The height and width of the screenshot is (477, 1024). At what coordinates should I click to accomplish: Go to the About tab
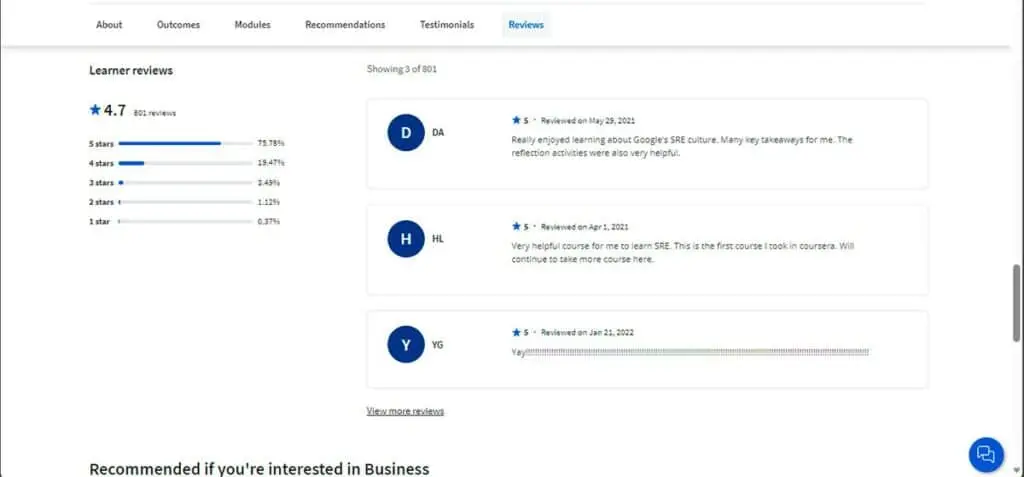(x=109, y=25)
